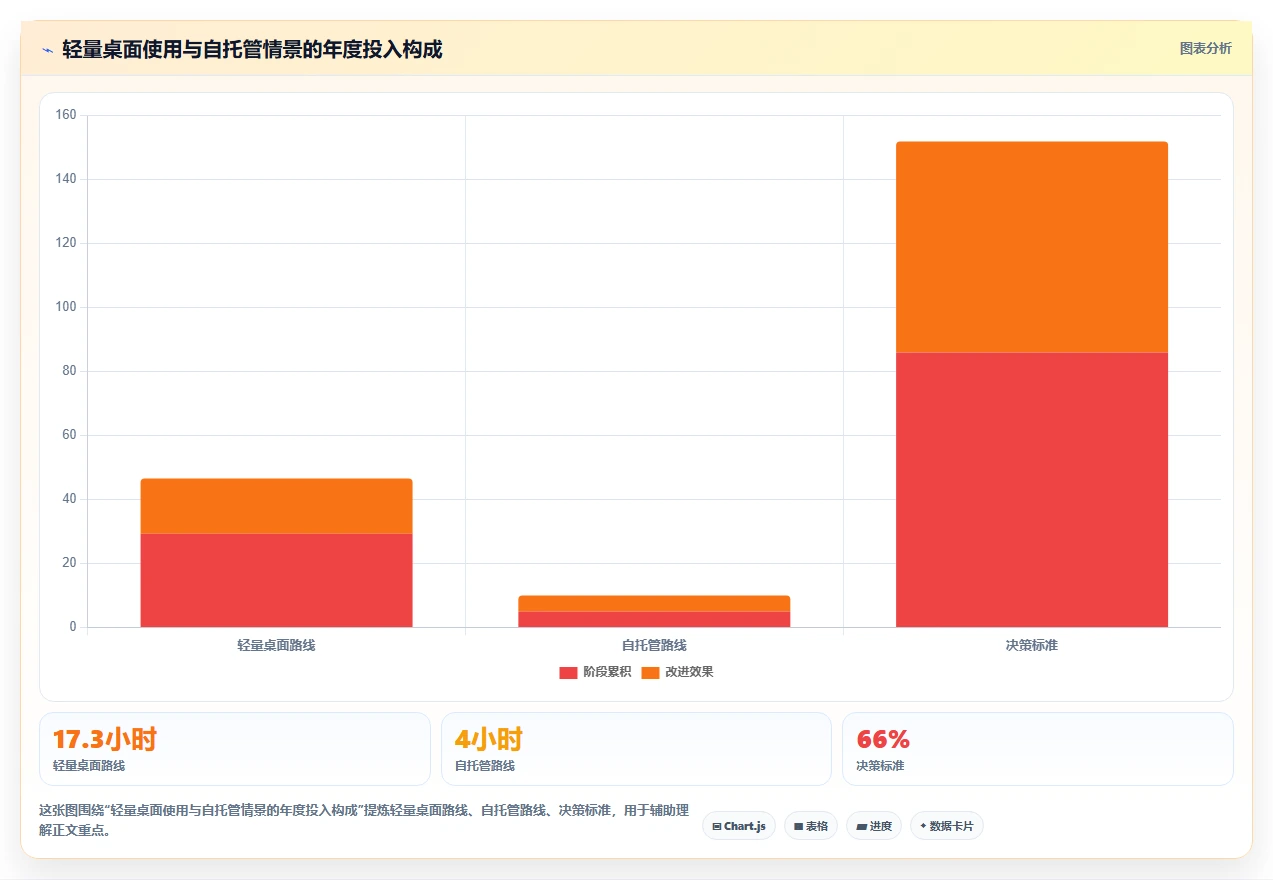Select the 进度 tag
The image size is (1273, 880).
point(874,826)
